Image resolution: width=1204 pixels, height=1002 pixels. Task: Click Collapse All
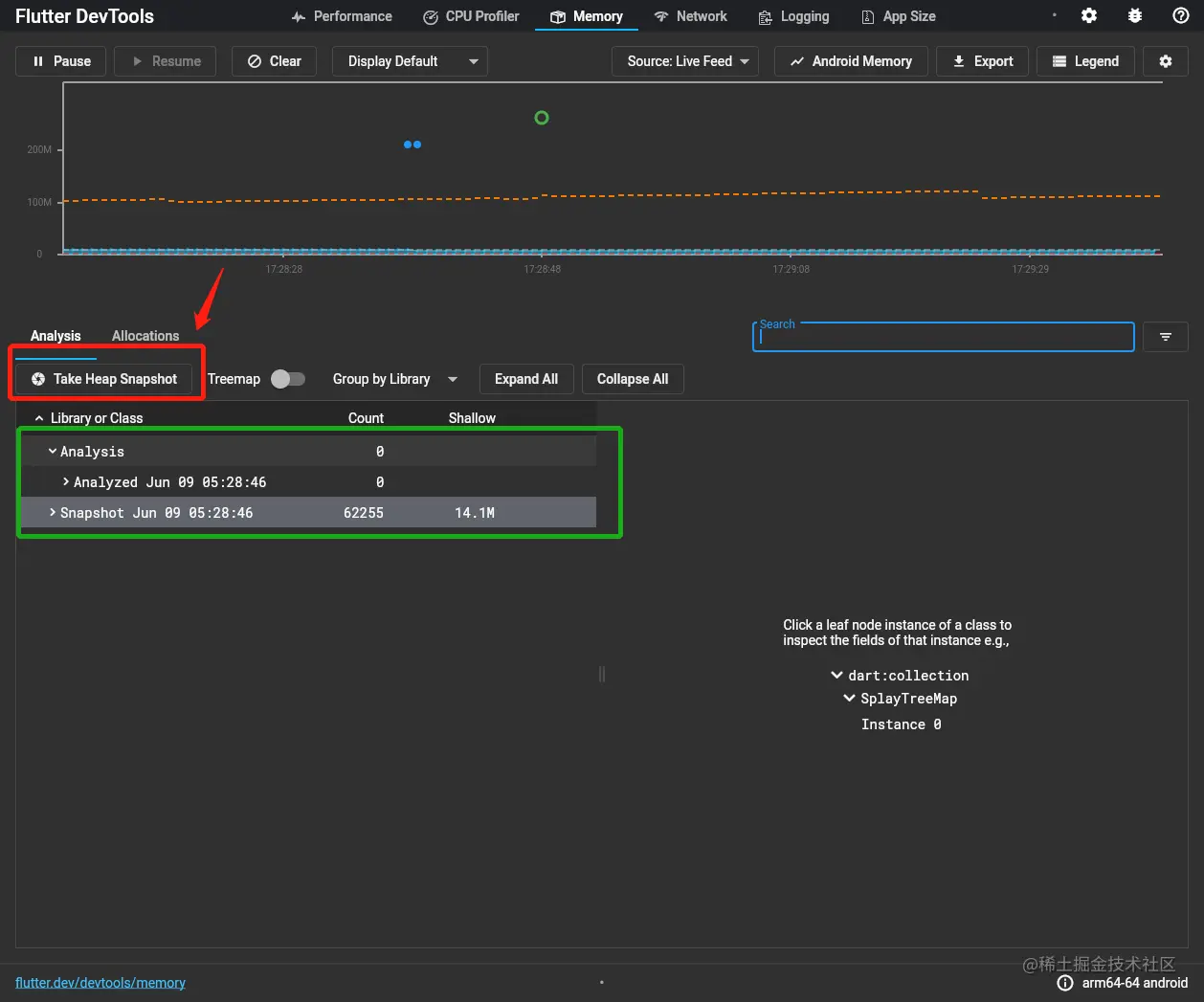coord(633,379)
